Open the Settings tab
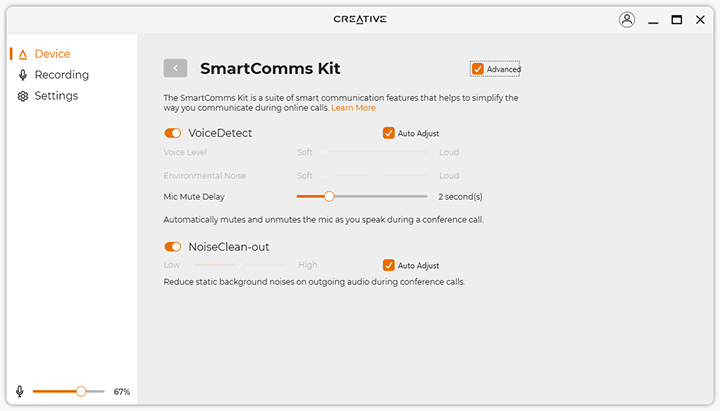The image size is (720, 411). click(x=56, y=96)
